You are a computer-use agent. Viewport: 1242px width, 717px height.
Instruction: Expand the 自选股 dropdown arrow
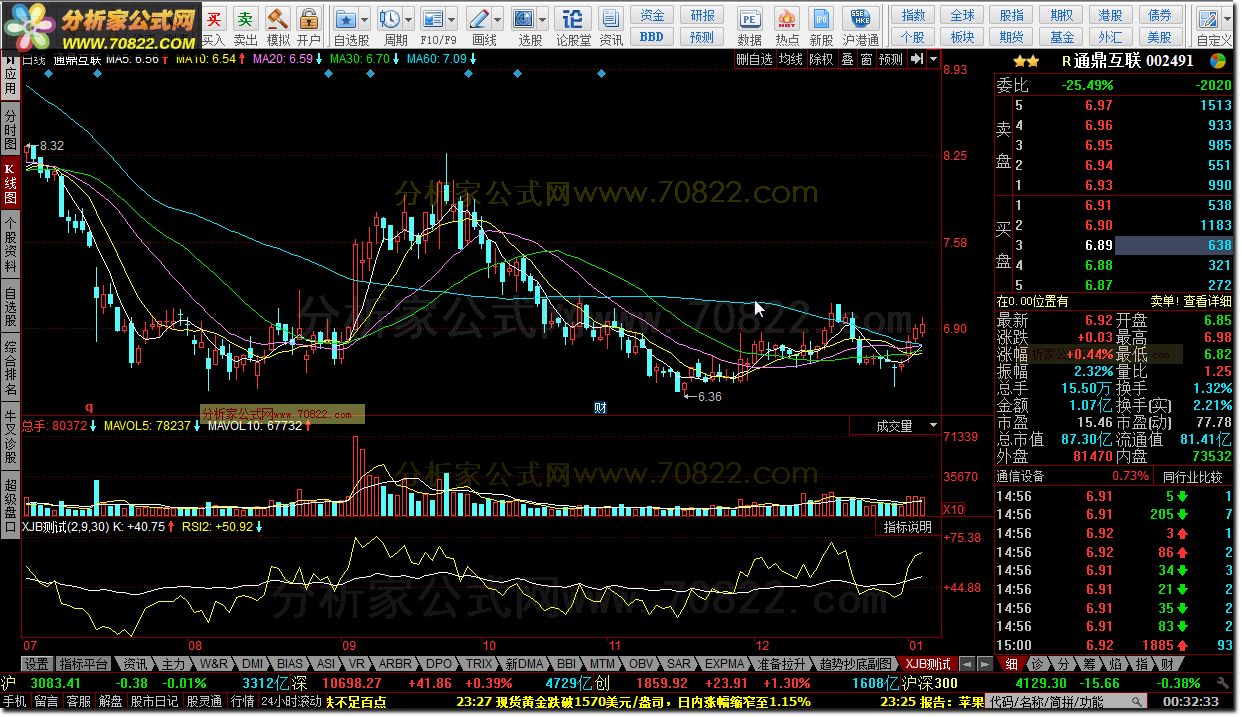[x=364, y=19]
